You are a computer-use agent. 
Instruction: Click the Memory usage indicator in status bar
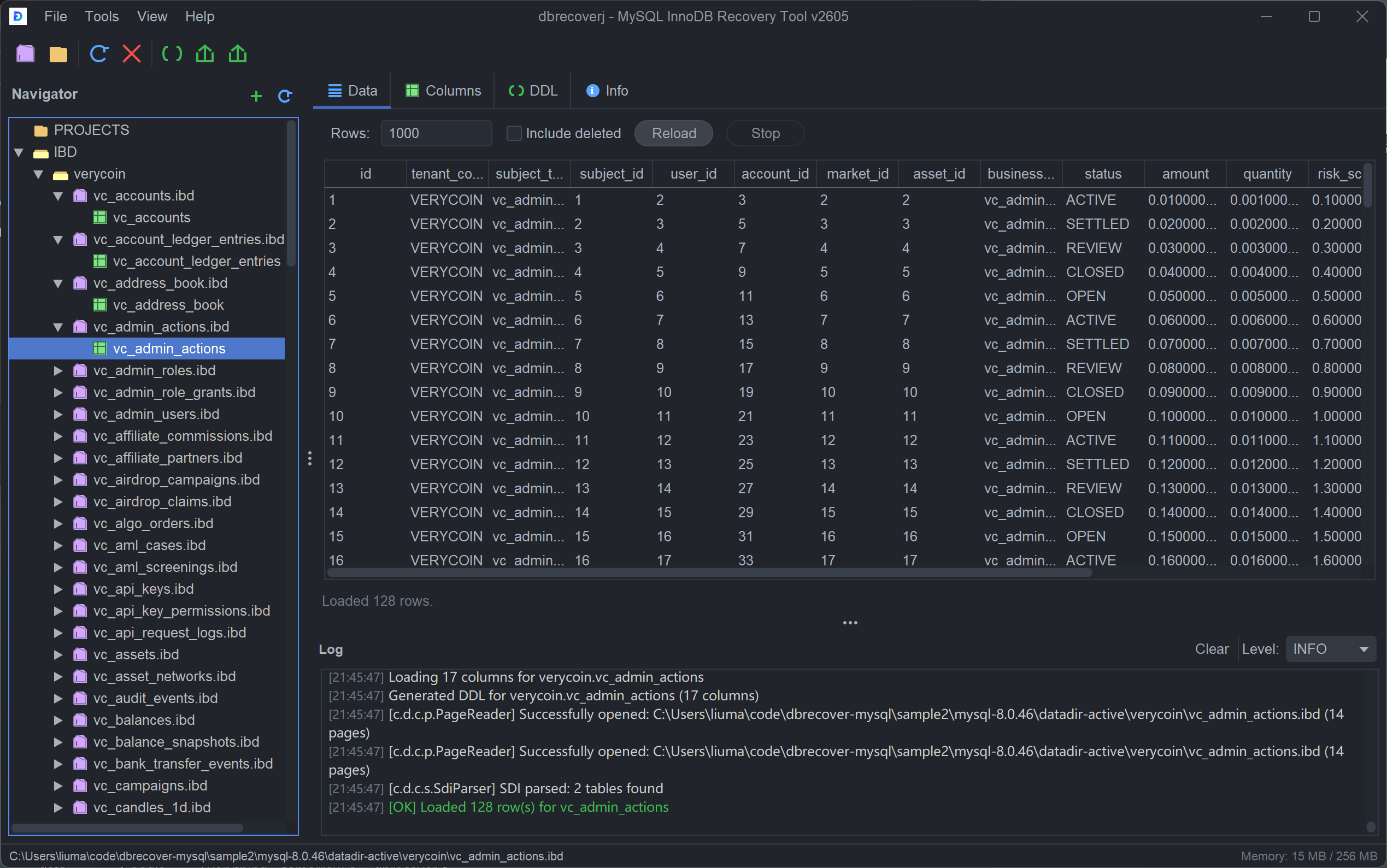coord(1309,856)
